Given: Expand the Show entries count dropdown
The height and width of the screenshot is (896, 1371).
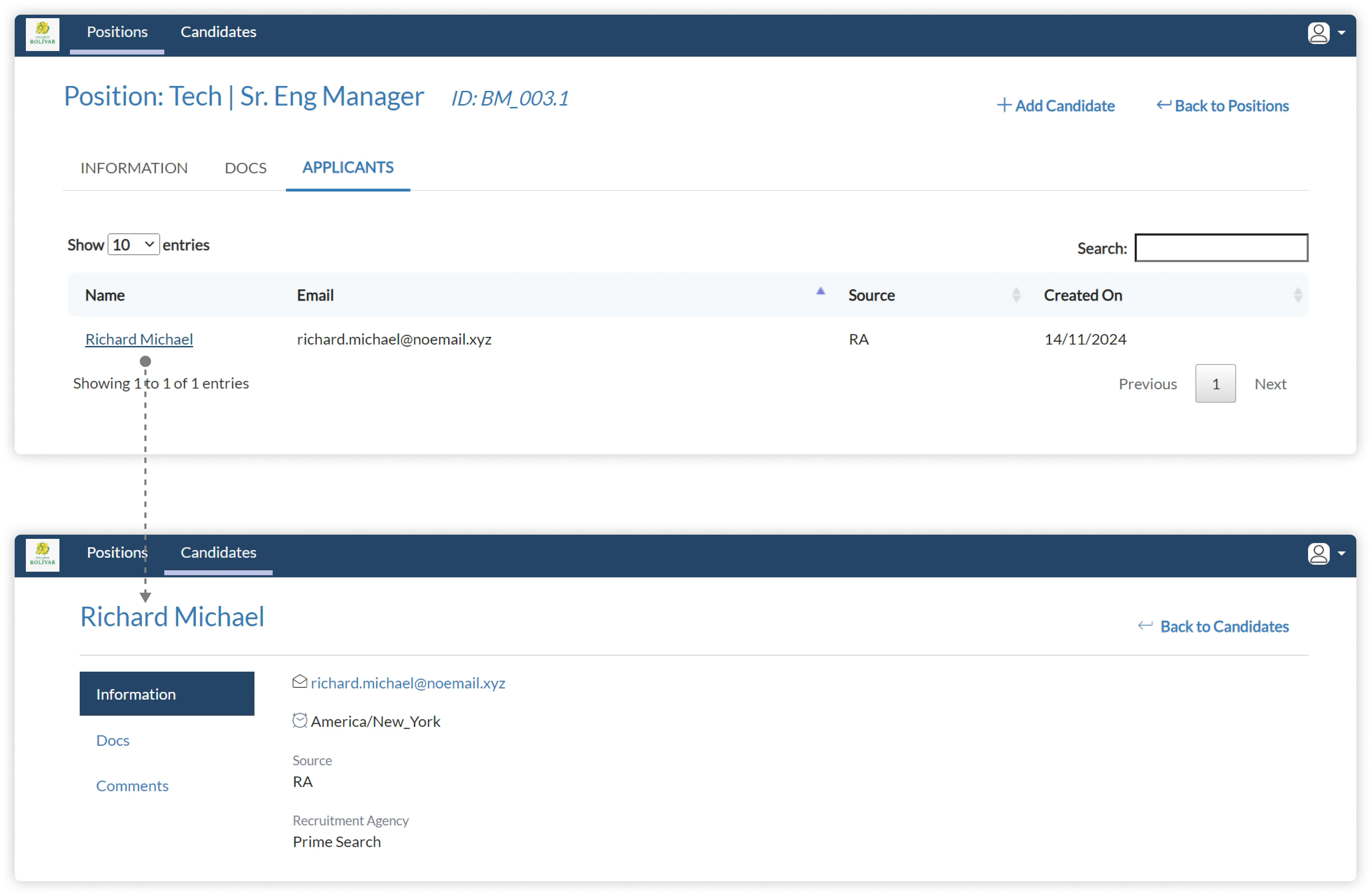Looking at the screenshot, I should (134, 245).
